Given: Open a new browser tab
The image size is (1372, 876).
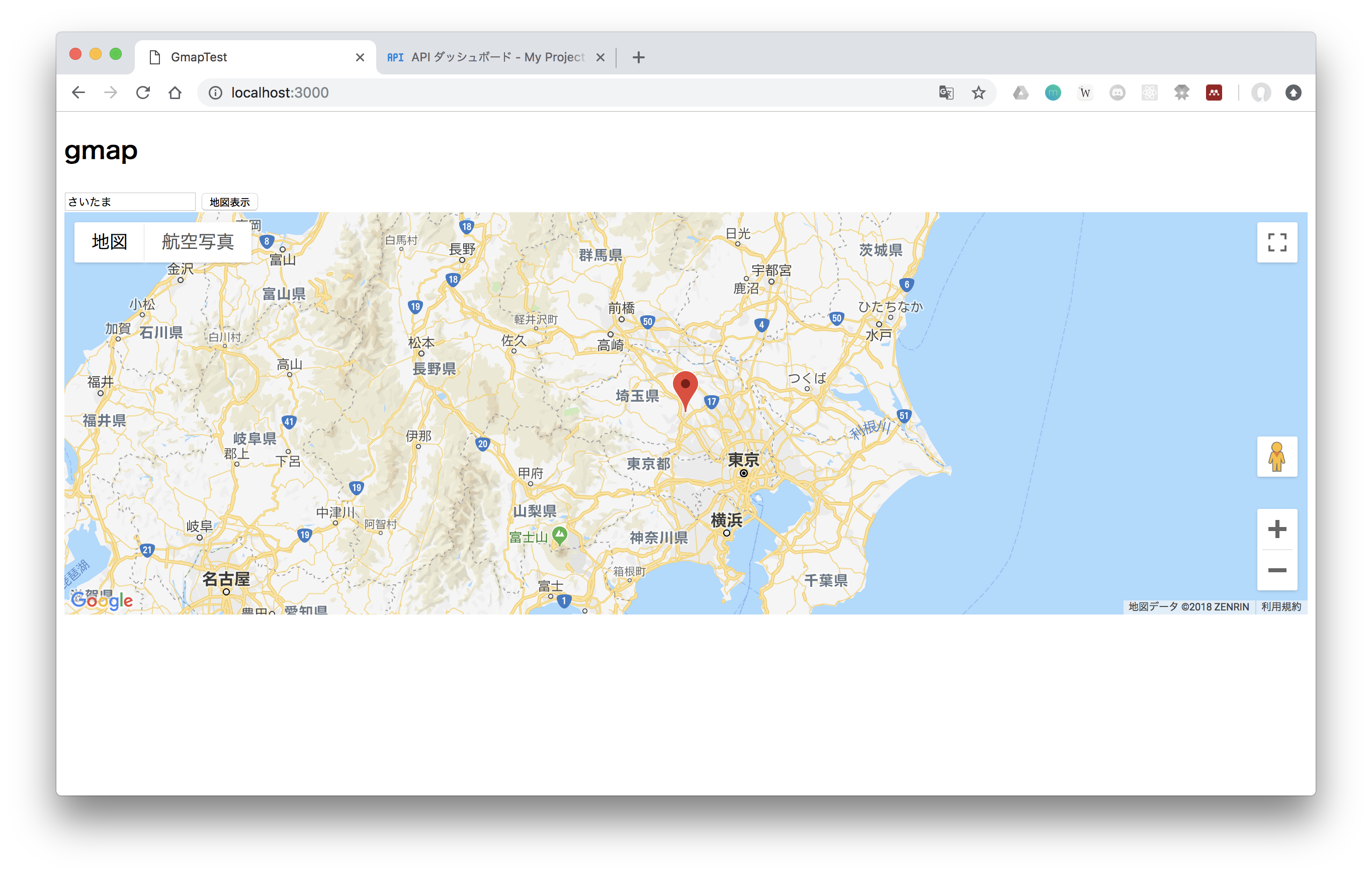Looking at the screenshot, I should coord(638,57).
